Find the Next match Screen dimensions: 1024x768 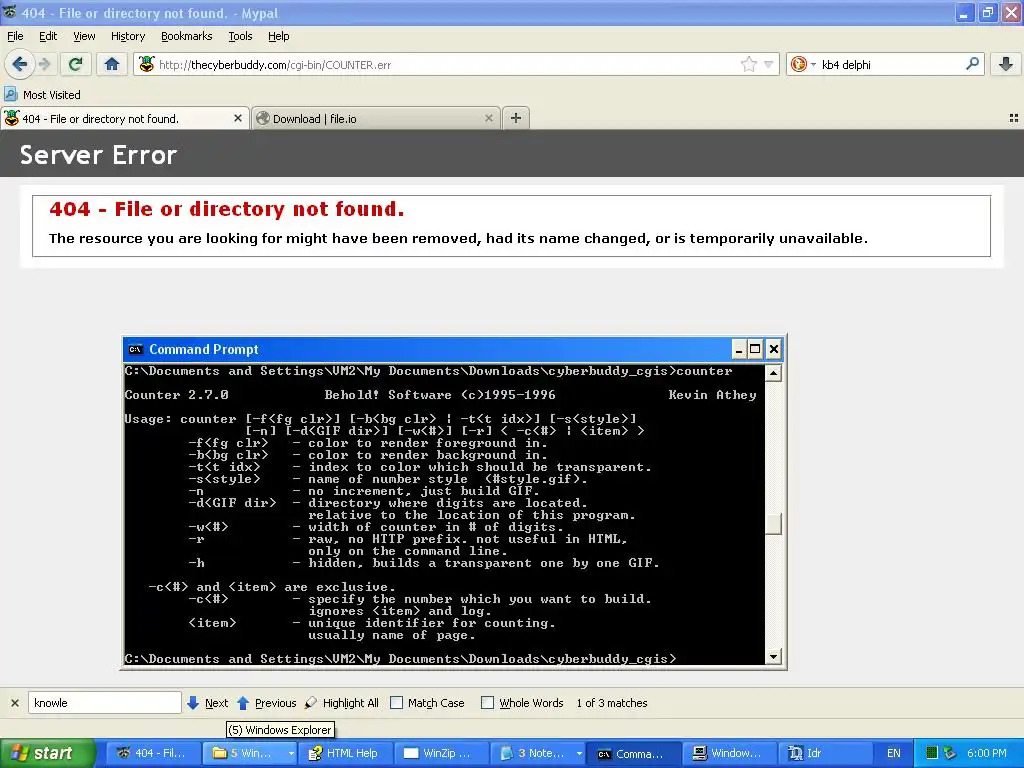tap(207, 703)
